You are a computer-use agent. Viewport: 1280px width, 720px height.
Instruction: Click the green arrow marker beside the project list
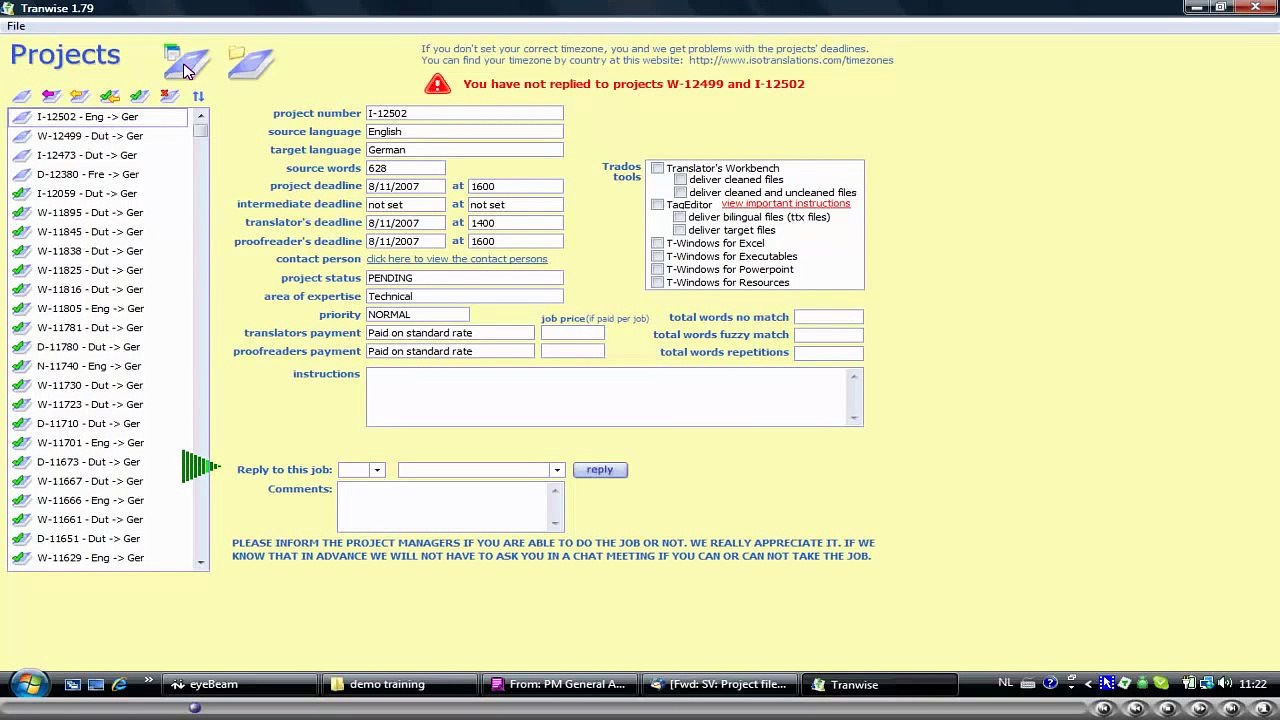200,466
